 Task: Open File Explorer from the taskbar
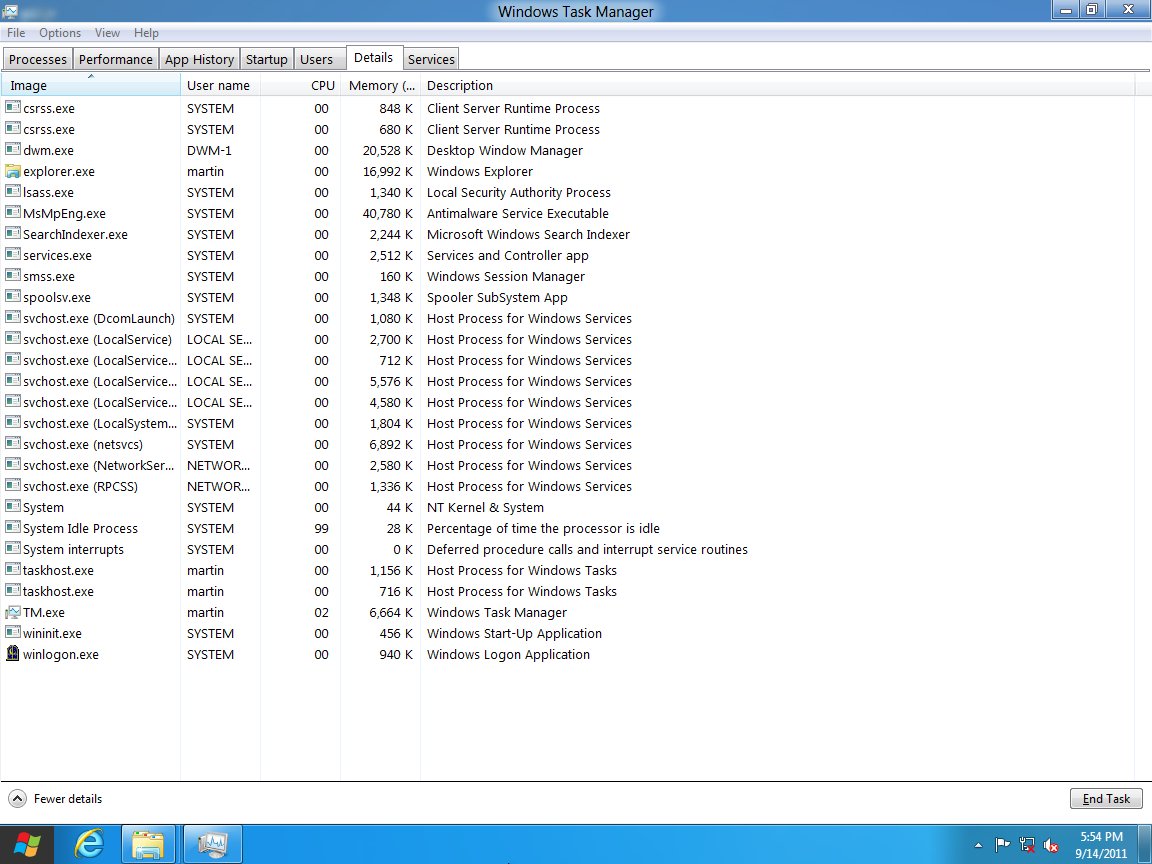click(x=148, y=844)
